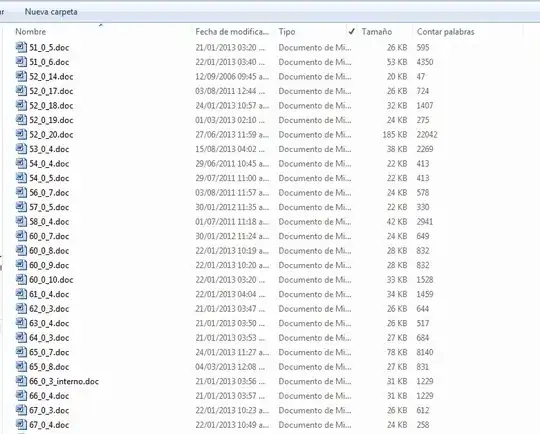Screen dimensions: 540x434
Task: Click the 185 KB size value
Action: pyautogui.click(x=395, y=134)
